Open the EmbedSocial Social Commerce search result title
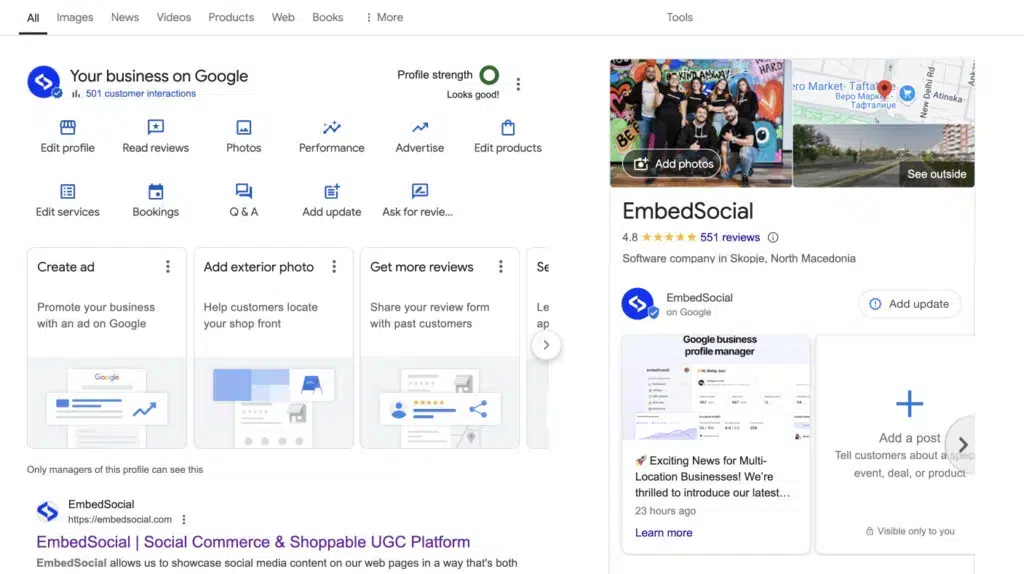The width and height of the screenshot is (1024, 574). 253,542
